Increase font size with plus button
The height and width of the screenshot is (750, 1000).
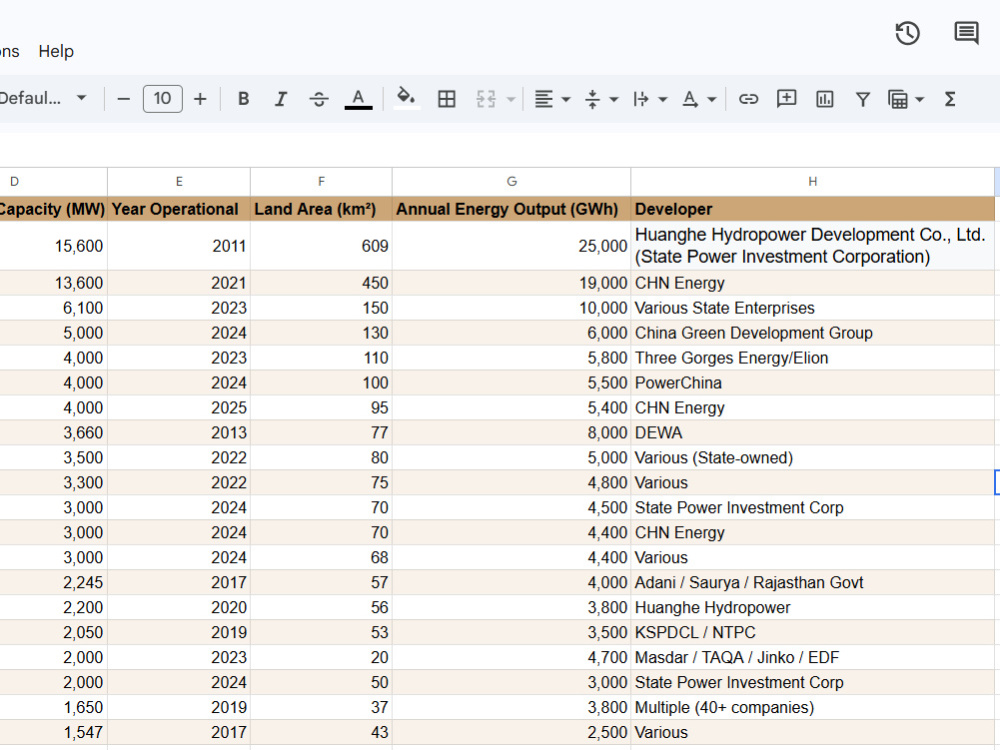[200, 99]
